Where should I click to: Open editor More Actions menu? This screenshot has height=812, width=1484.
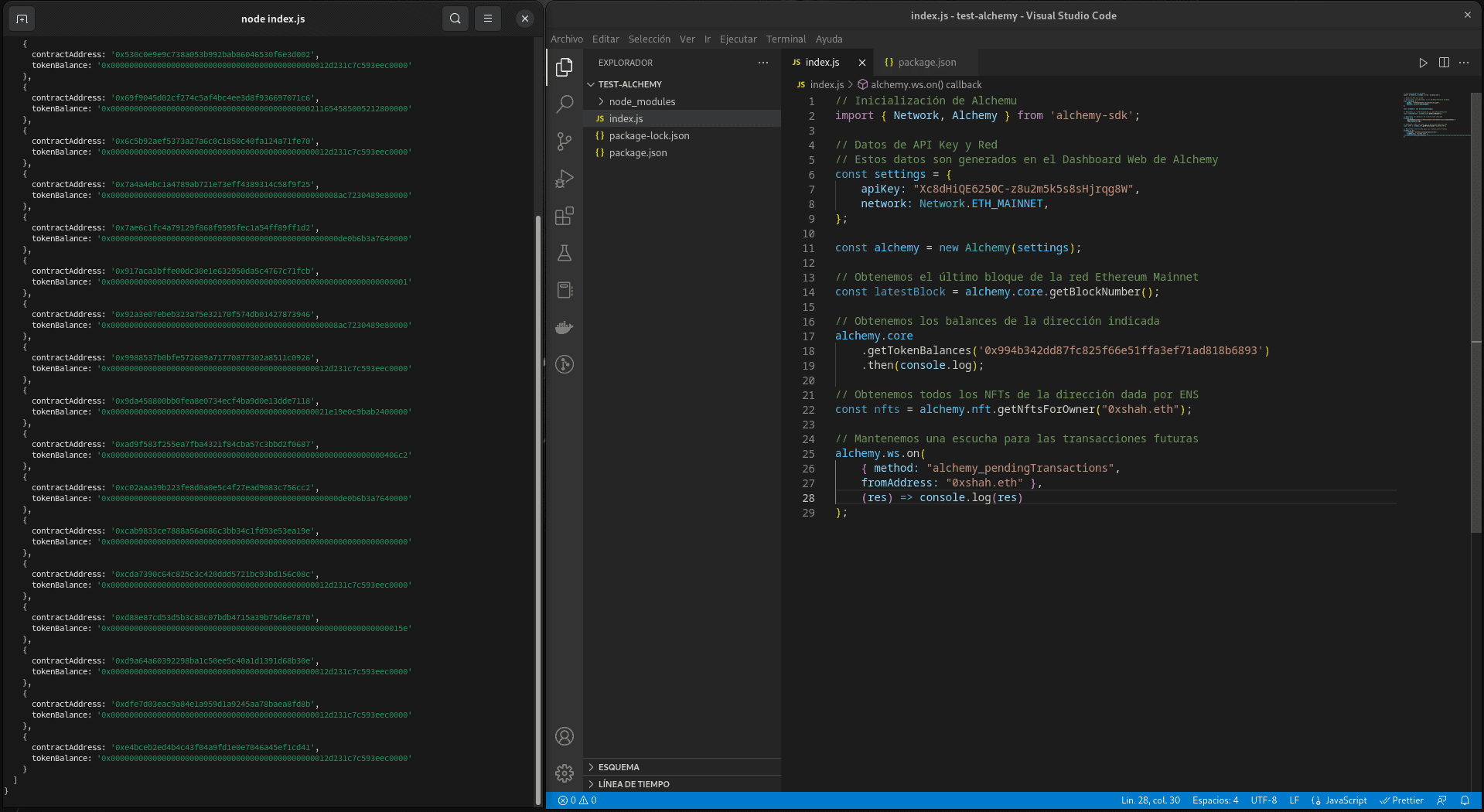[x=1464, y=63]
